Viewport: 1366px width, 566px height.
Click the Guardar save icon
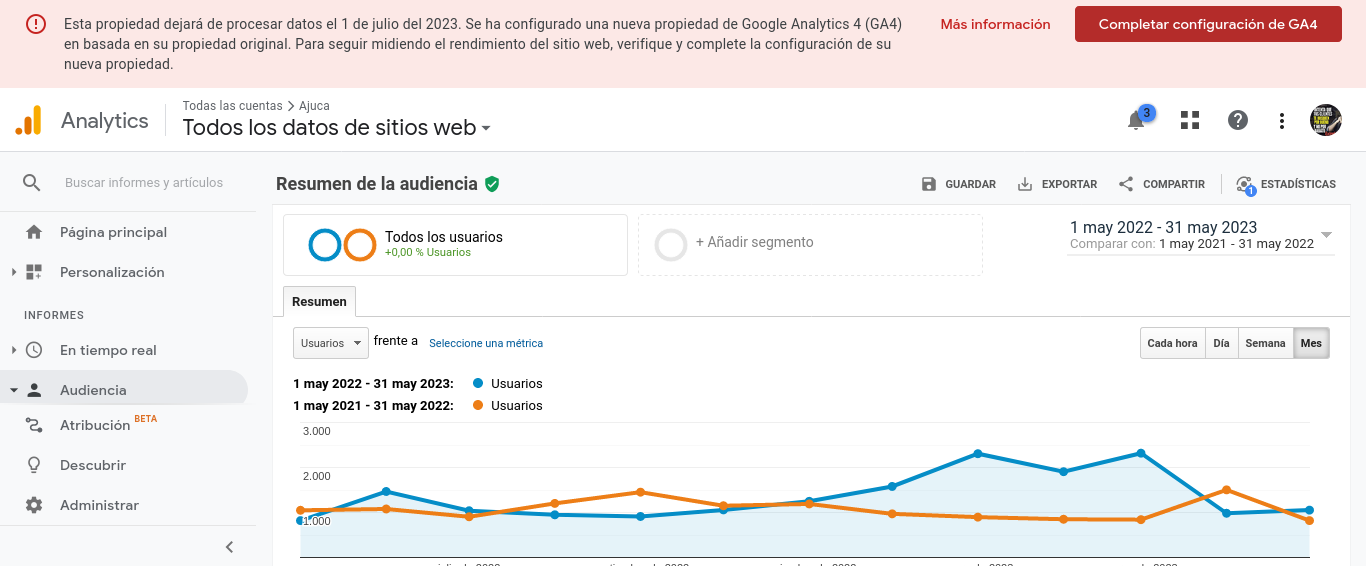pyautogui.click(x=929, y=184)
